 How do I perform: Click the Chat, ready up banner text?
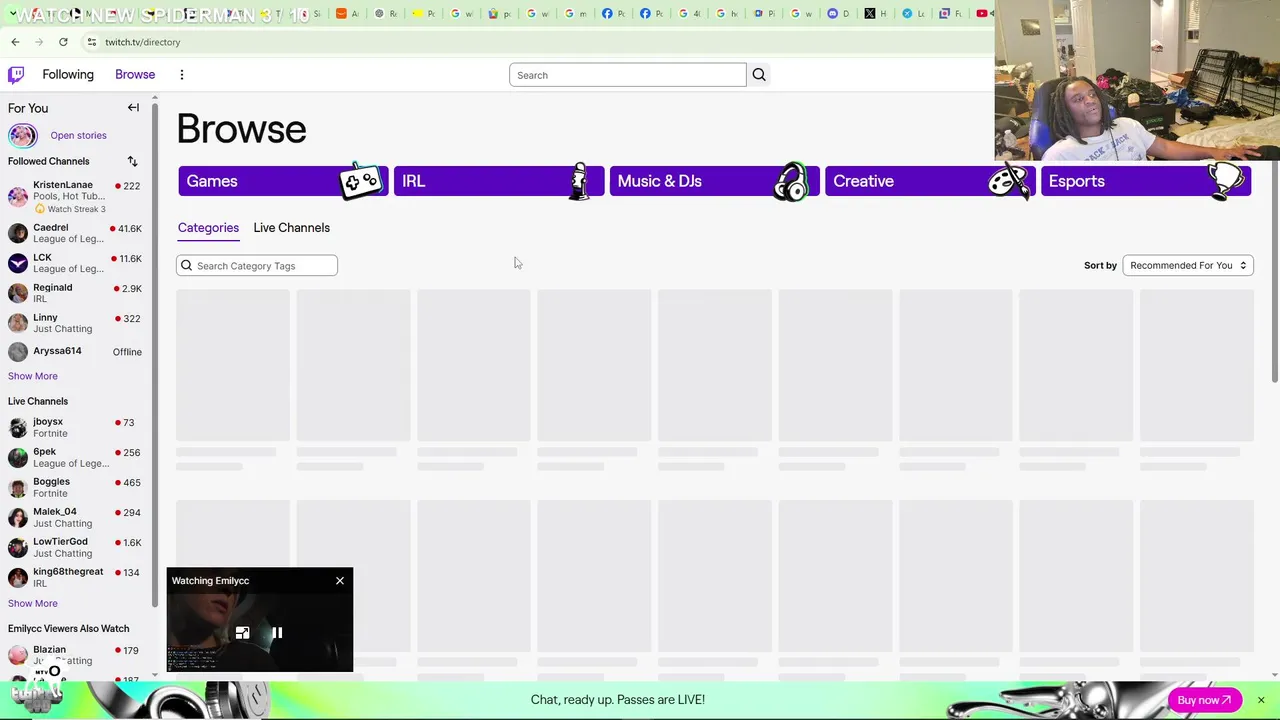pos(618,700)
